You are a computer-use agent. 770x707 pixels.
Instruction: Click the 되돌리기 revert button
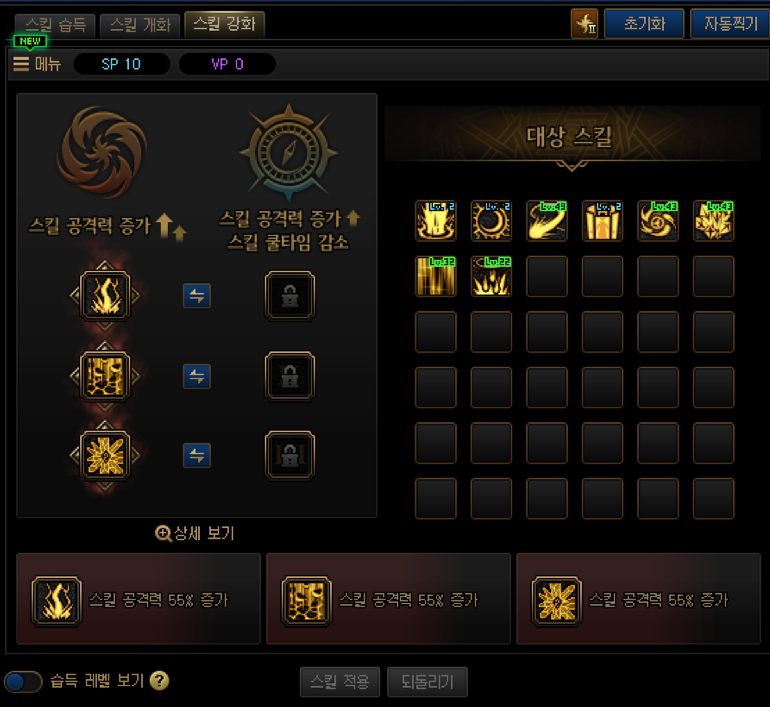pyautogui.click(x=427, y=682)
